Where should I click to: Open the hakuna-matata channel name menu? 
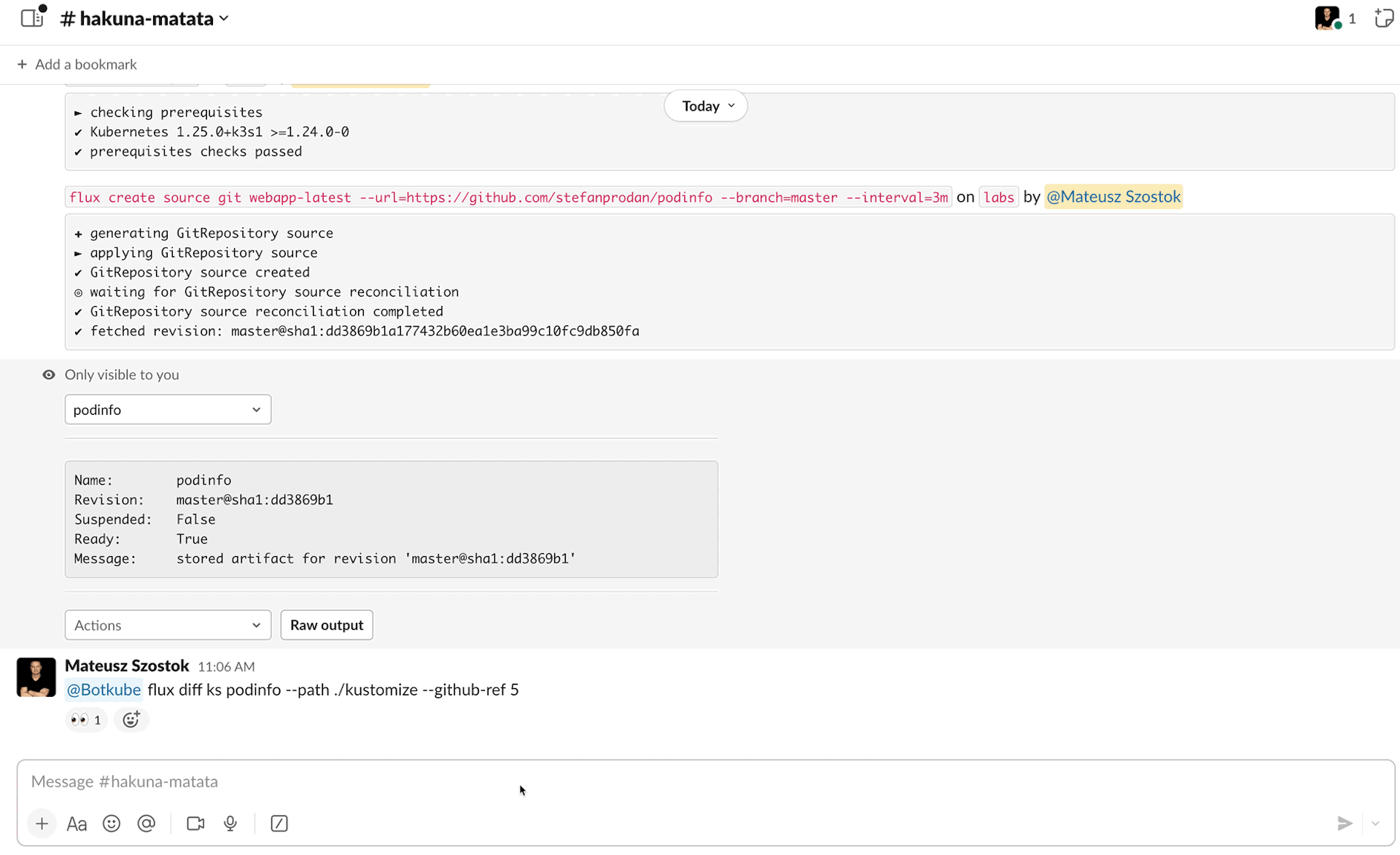pyautogui.click(x=146, y=19)
